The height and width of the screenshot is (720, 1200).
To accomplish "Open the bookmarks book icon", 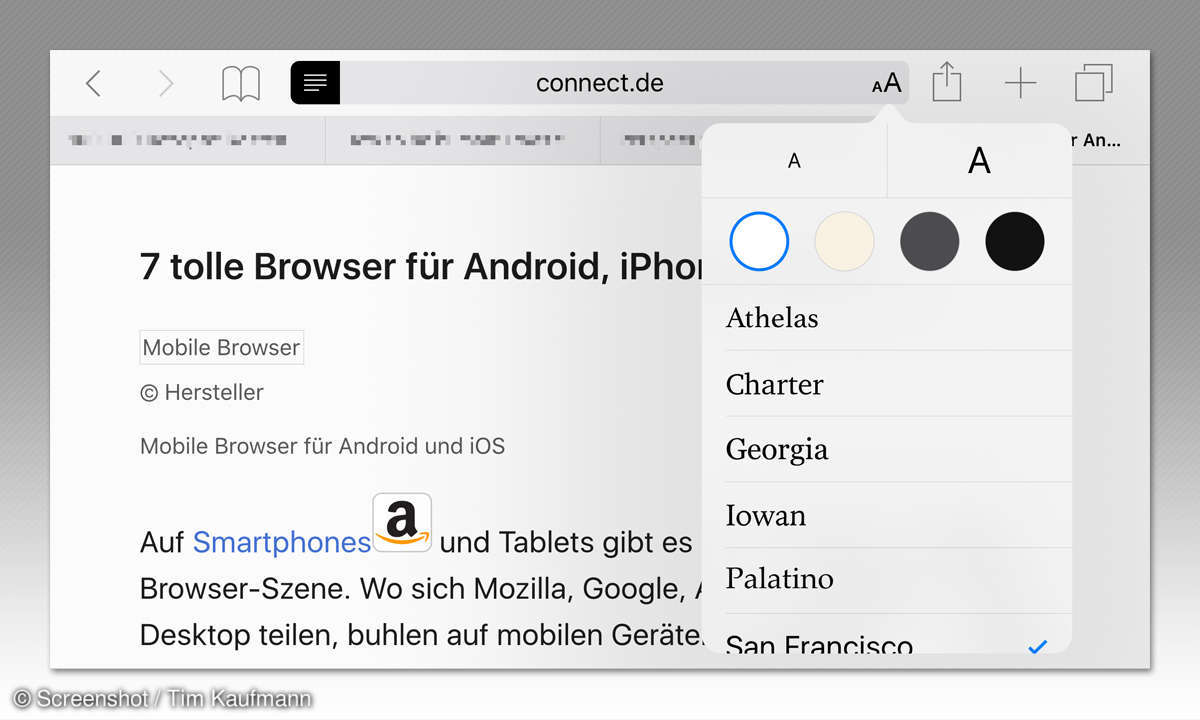I will coord(241,84).
